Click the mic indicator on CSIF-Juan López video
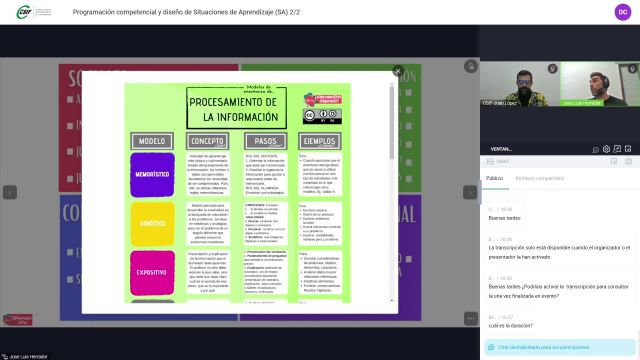This screenshot has height=360, width=640. pyautogui.click(x=552, y=69)
